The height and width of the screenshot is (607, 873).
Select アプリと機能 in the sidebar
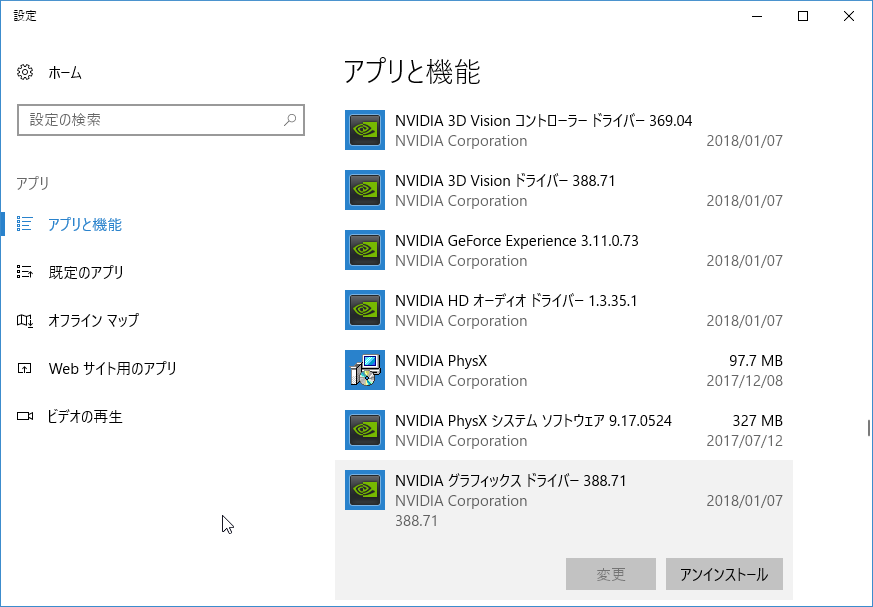coord(85,224)
